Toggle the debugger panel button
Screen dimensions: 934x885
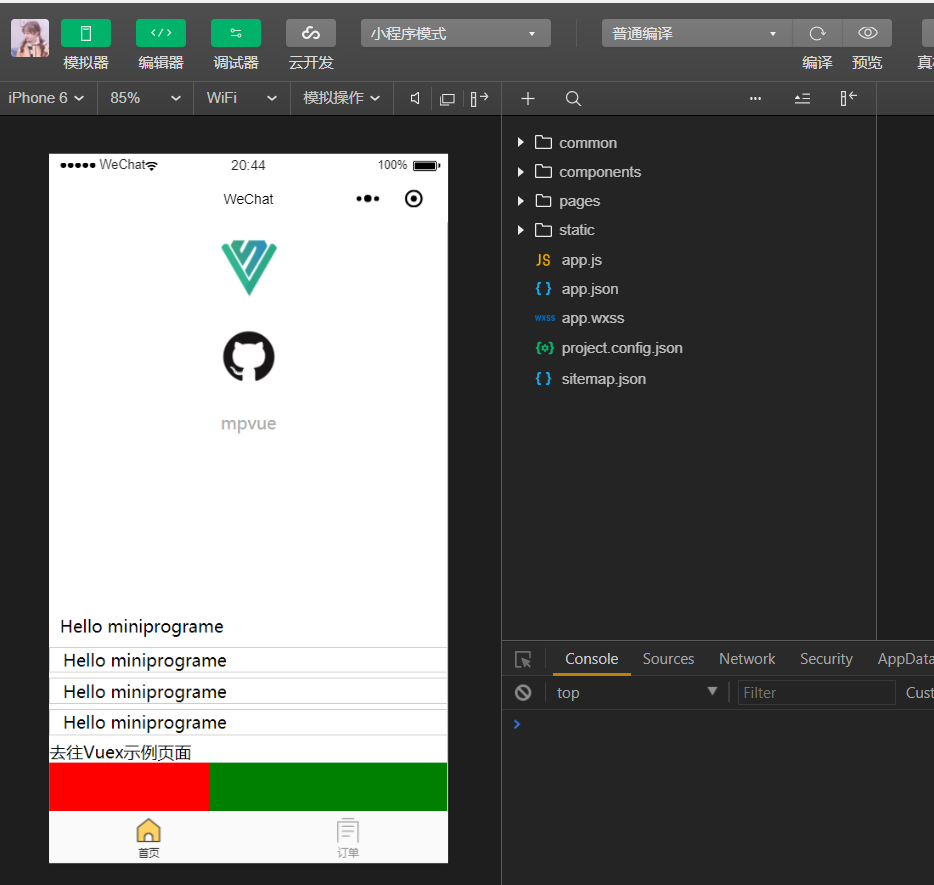[236, 33]
